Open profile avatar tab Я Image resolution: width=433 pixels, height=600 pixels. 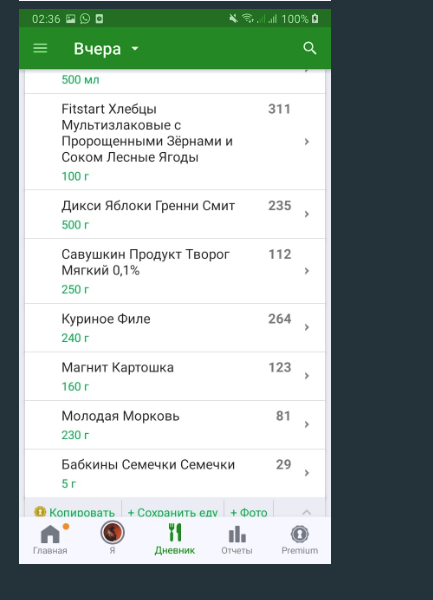coord(112,539)
